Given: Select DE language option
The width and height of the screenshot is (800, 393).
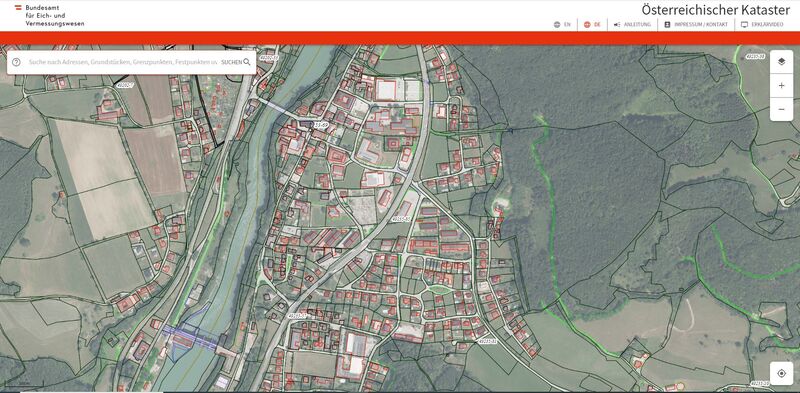Looking at the screenshot, I should (597, 24).
